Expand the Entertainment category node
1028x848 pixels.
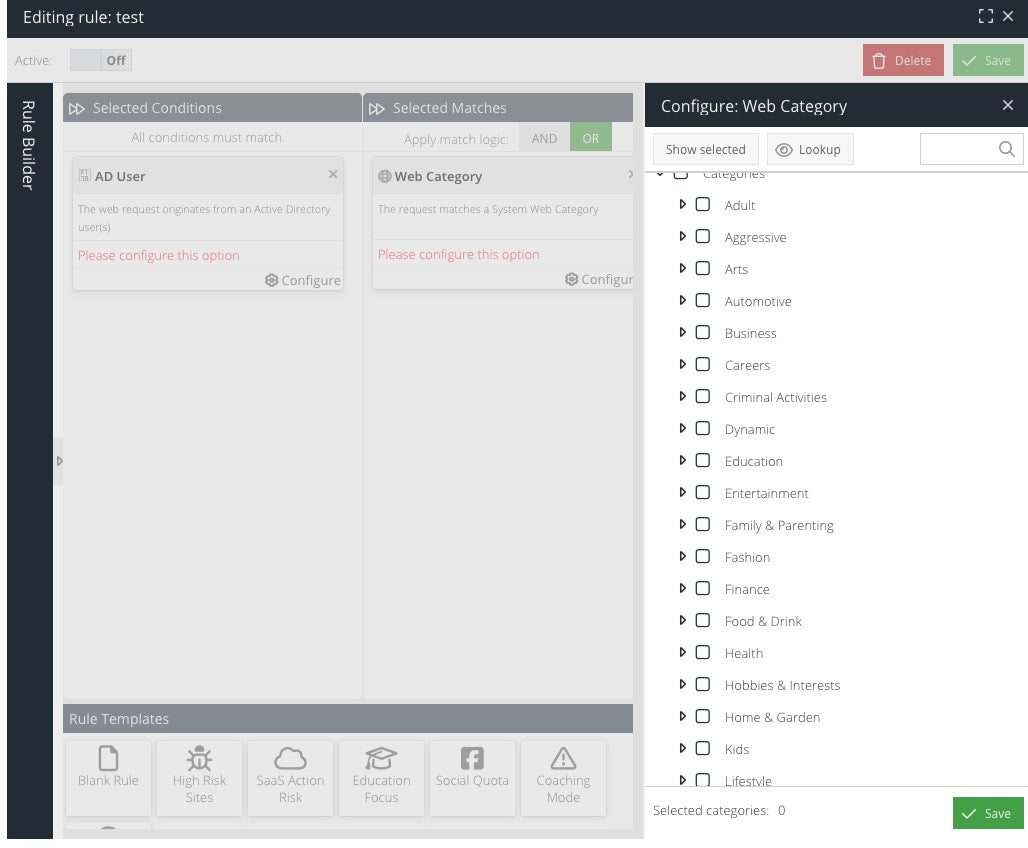coord(683,493)
